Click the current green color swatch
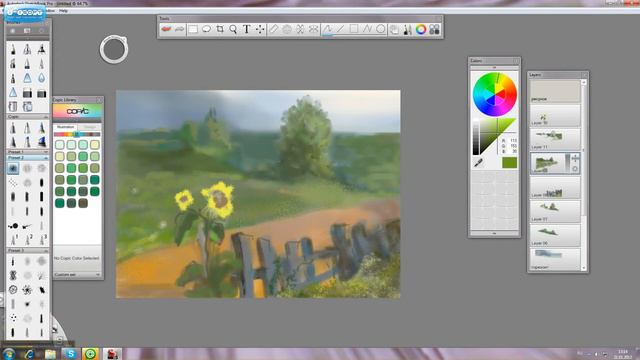The height and width of the screenshot is (360, 640). pyautogui.click(x=509, y=162)
